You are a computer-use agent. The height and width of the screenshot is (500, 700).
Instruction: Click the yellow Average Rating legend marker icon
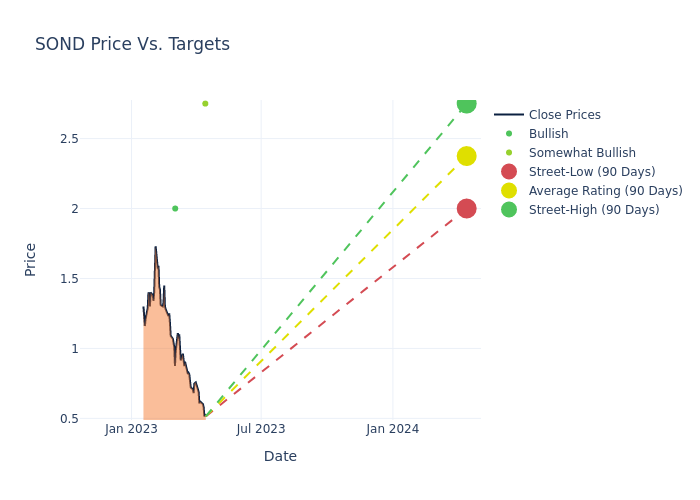[509, 191]
